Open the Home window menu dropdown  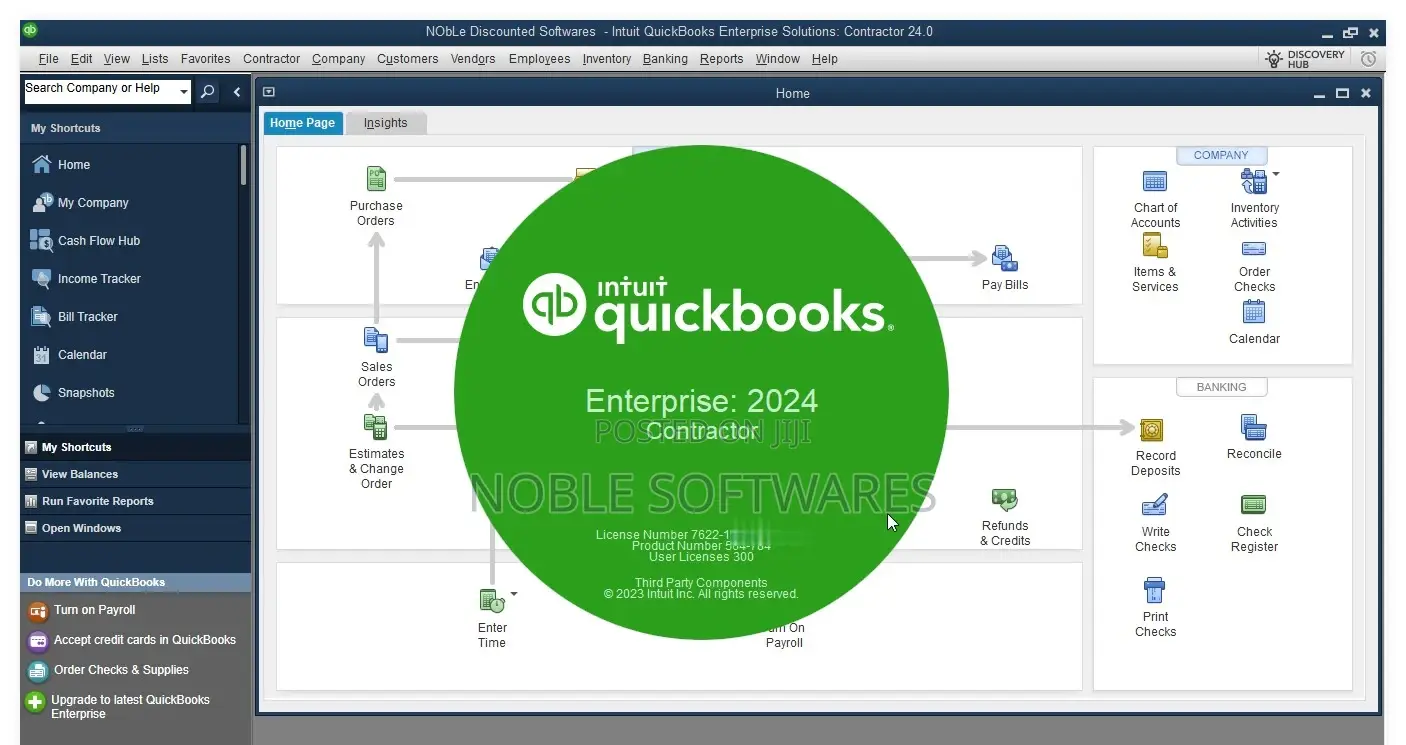click(268, 92)
